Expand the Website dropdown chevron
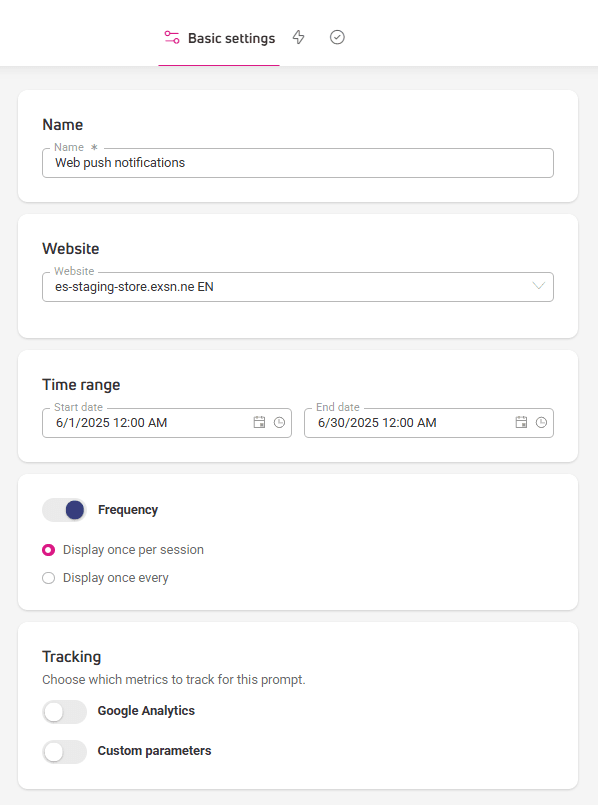598x805 pixels. click(x=538, y=286)
